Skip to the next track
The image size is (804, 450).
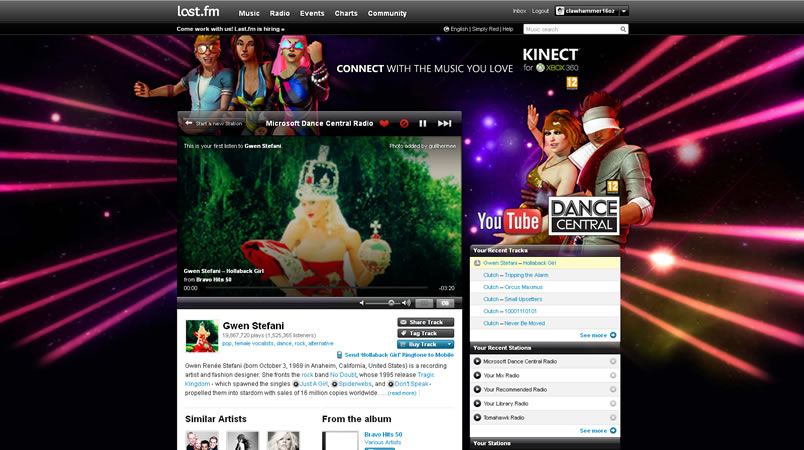coord(445,124)
